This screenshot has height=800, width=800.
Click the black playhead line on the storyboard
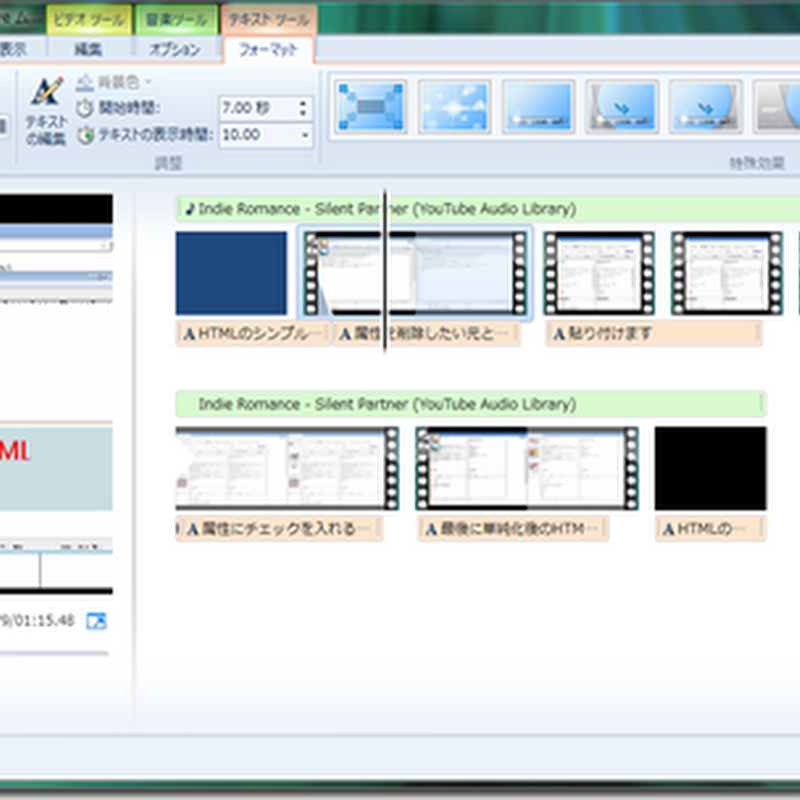tap(385, 270)
